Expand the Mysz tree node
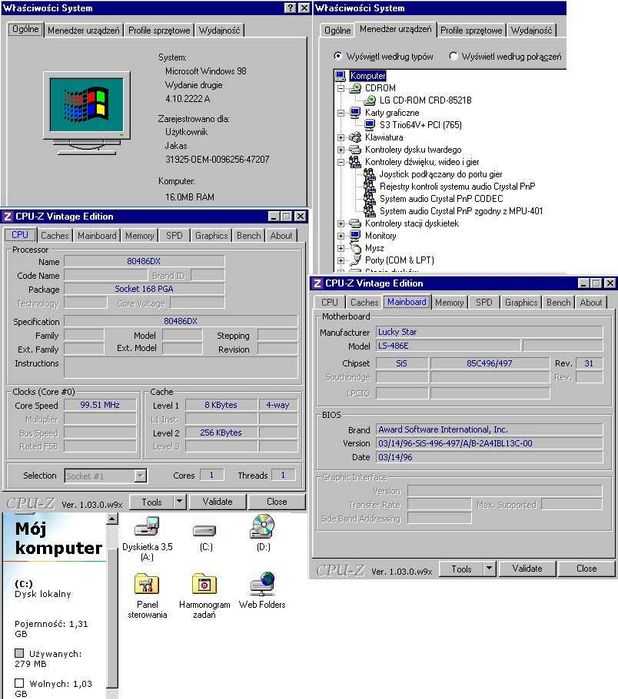This screenshot has height=699, width=618. coord(341,248)
